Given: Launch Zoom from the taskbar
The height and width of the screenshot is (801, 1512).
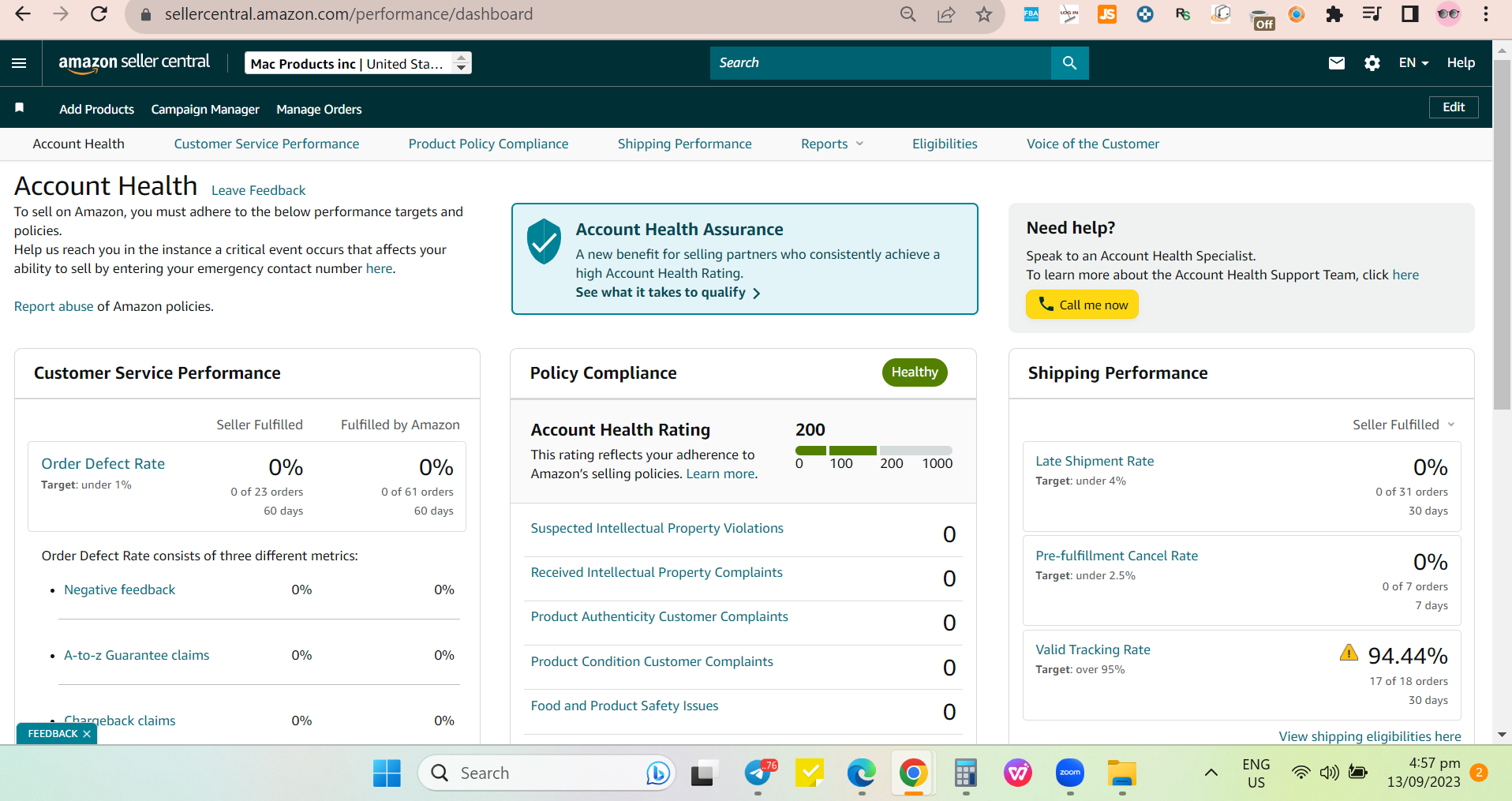Looking at the screenshot, I should click(x=1070, y=773).
